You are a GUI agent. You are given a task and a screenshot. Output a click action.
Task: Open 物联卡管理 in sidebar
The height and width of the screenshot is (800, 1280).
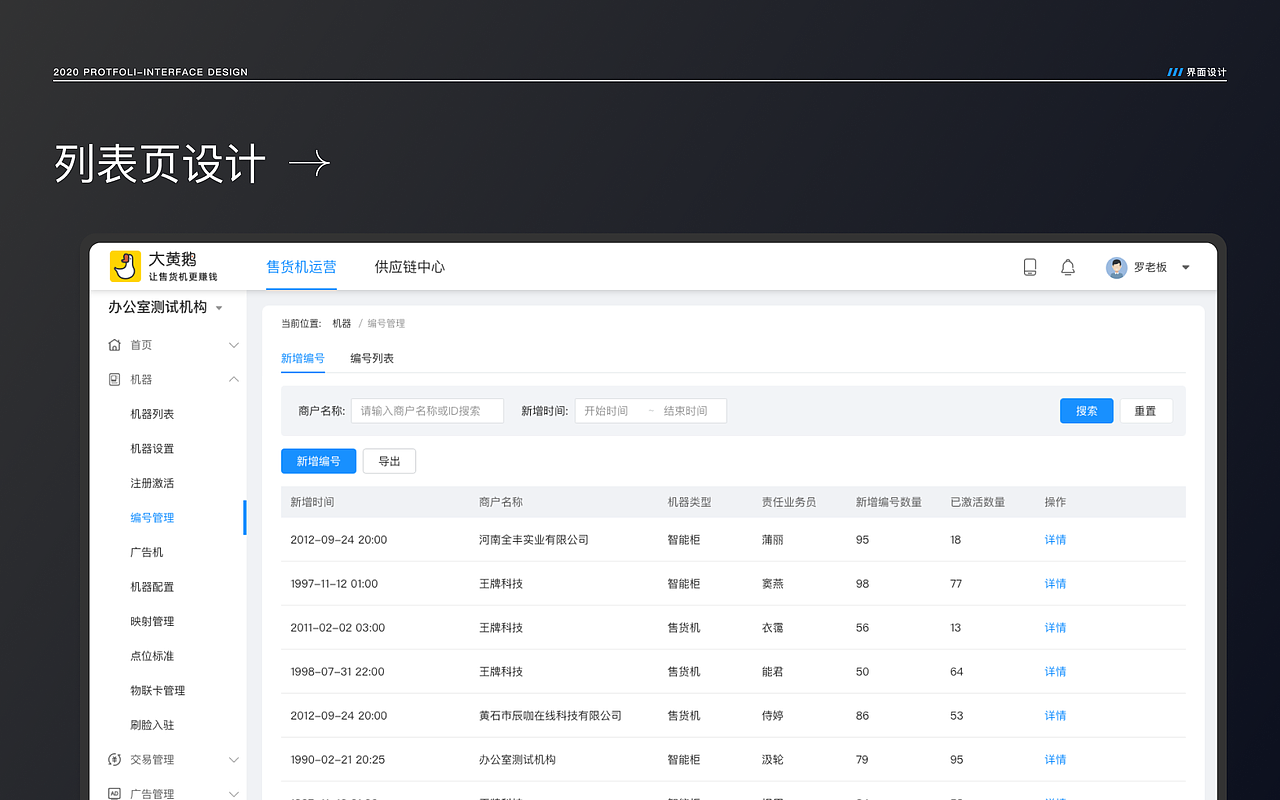(158, 691)
